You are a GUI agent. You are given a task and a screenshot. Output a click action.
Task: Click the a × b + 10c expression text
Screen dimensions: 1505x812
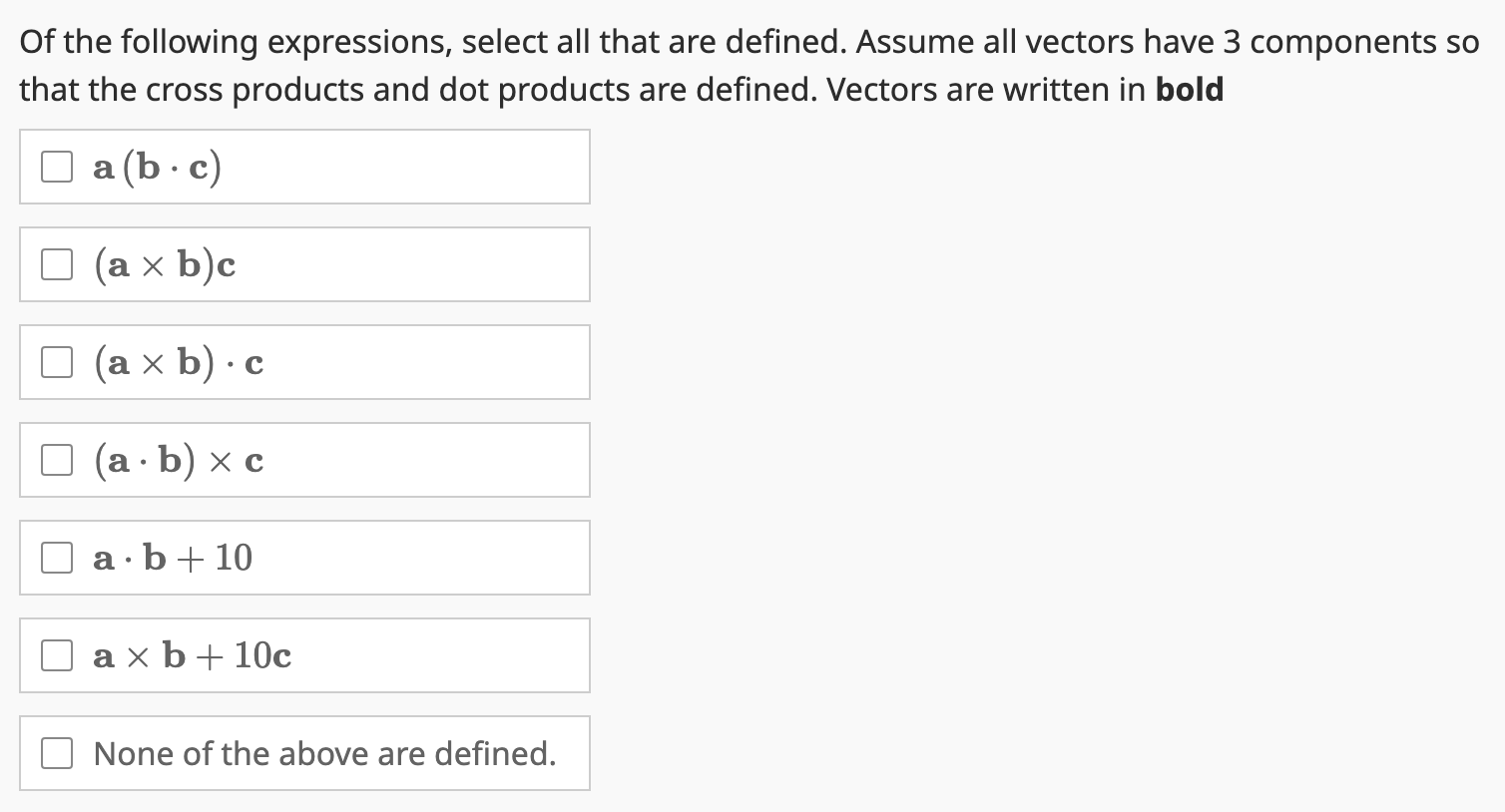191,654
